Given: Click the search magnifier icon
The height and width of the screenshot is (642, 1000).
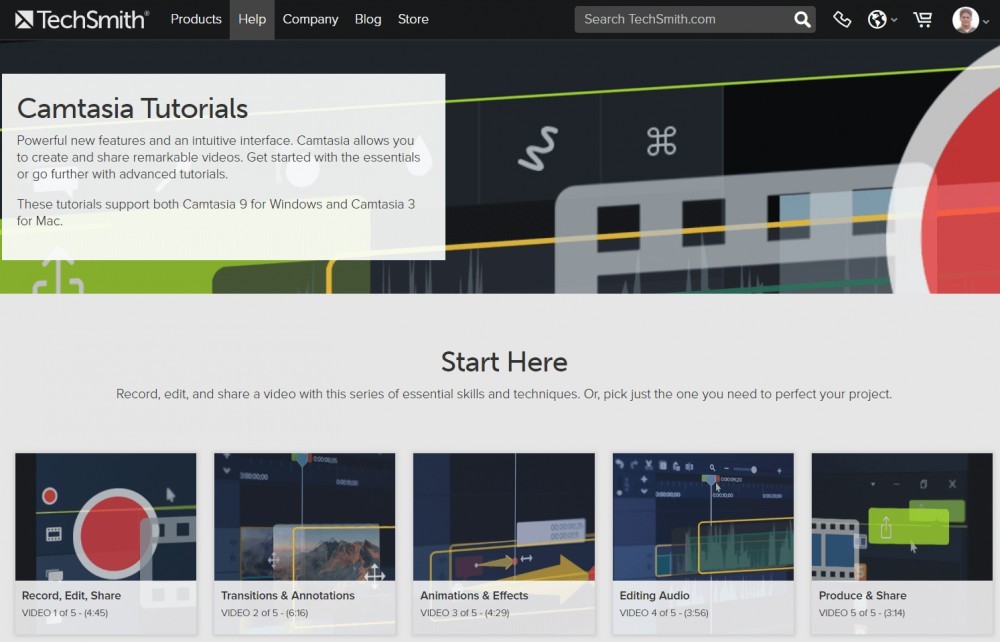Looking at the screenshot, I should pyautogui.click(x=802, y=19).
